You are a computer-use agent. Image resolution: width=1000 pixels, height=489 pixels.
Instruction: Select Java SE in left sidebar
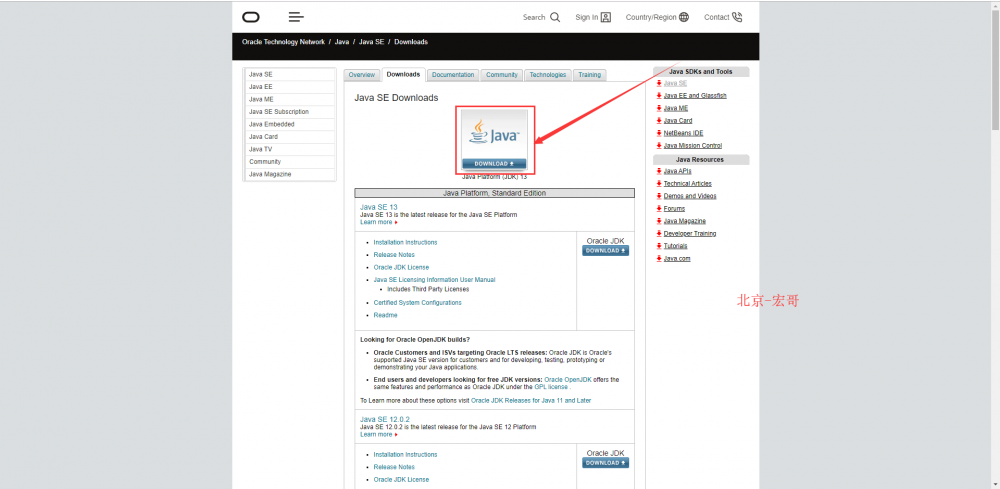pos(290,75)
